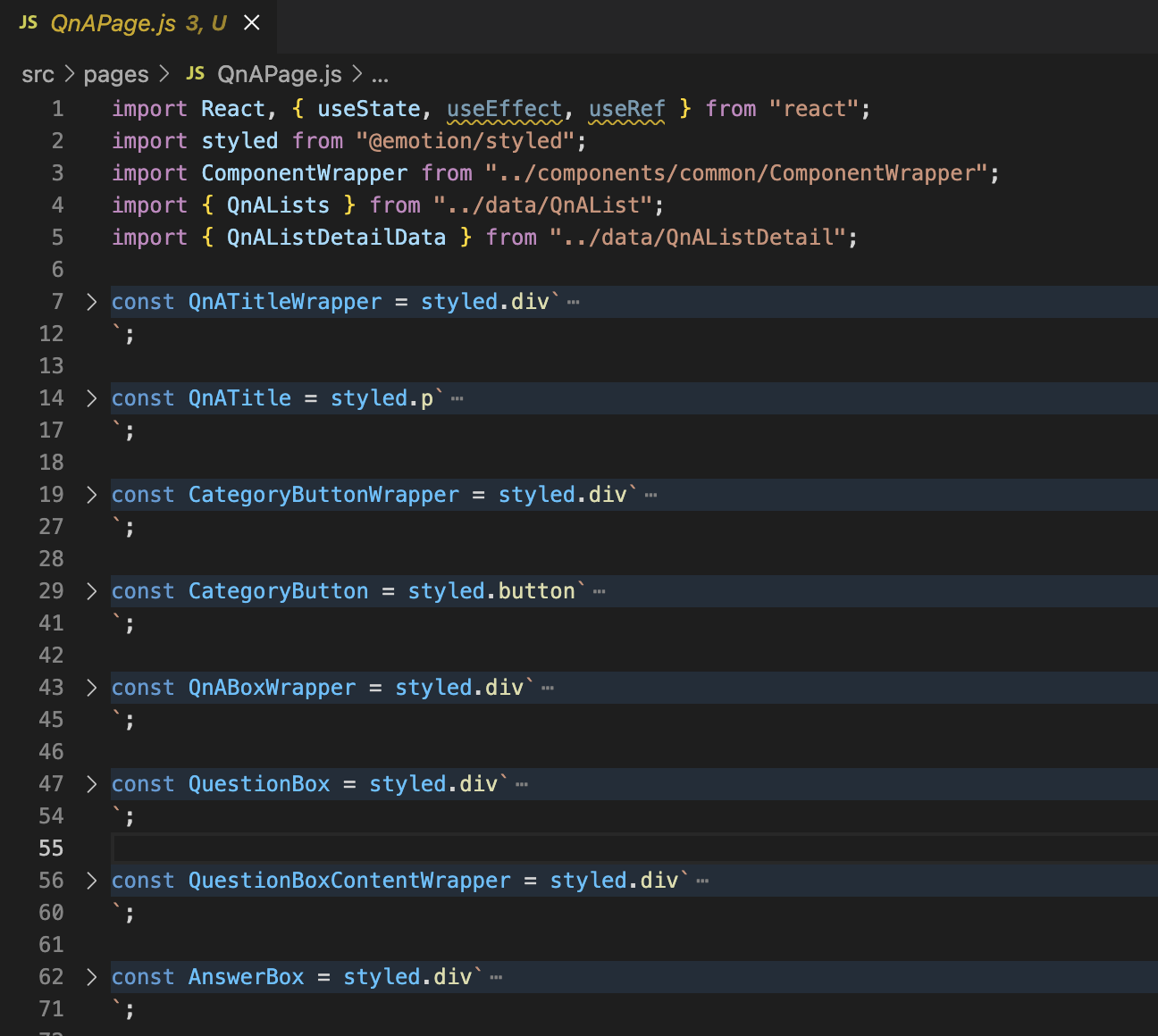The width and height of the screenshot is (1158, 1036).
Task: Click the QuestionBox constant name on line 47
Action: tap(259, 784)
